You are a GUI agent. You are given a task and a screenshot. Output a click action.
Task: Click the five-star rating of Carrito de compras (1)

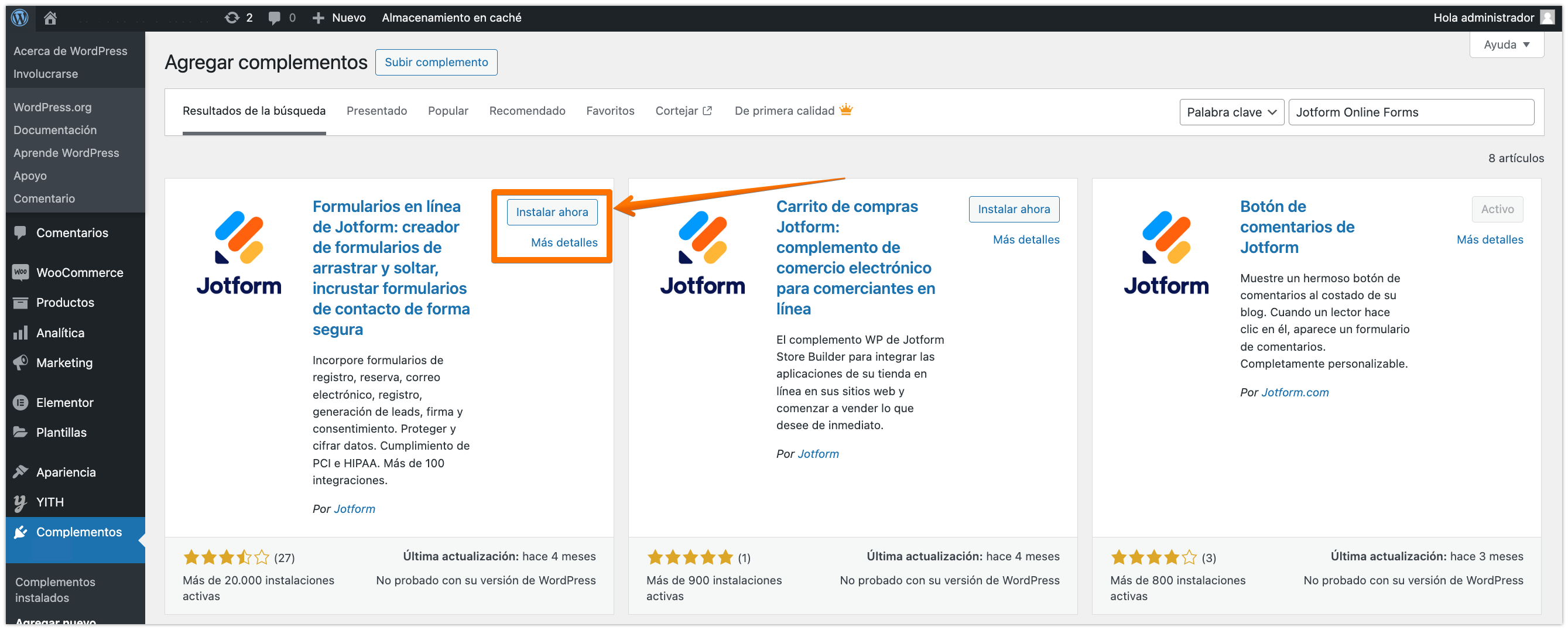(690, 557)
